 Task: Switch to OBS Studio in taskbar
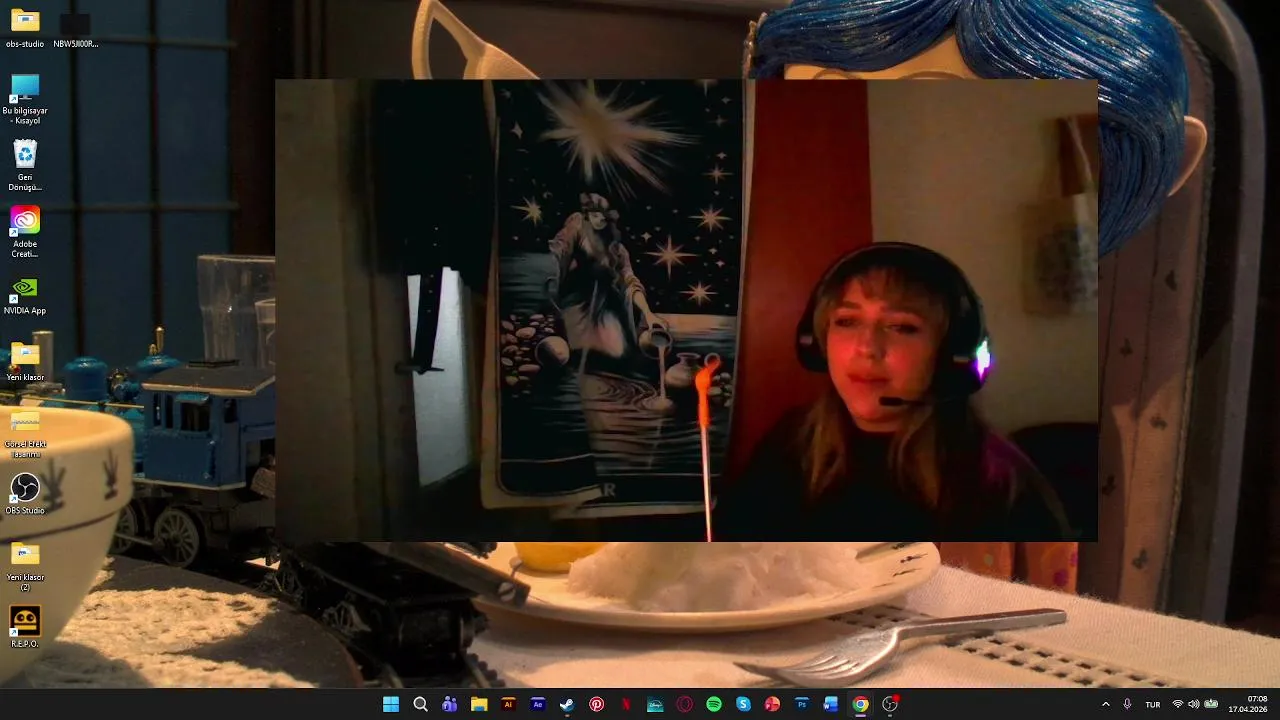click(x=890, y=704)
